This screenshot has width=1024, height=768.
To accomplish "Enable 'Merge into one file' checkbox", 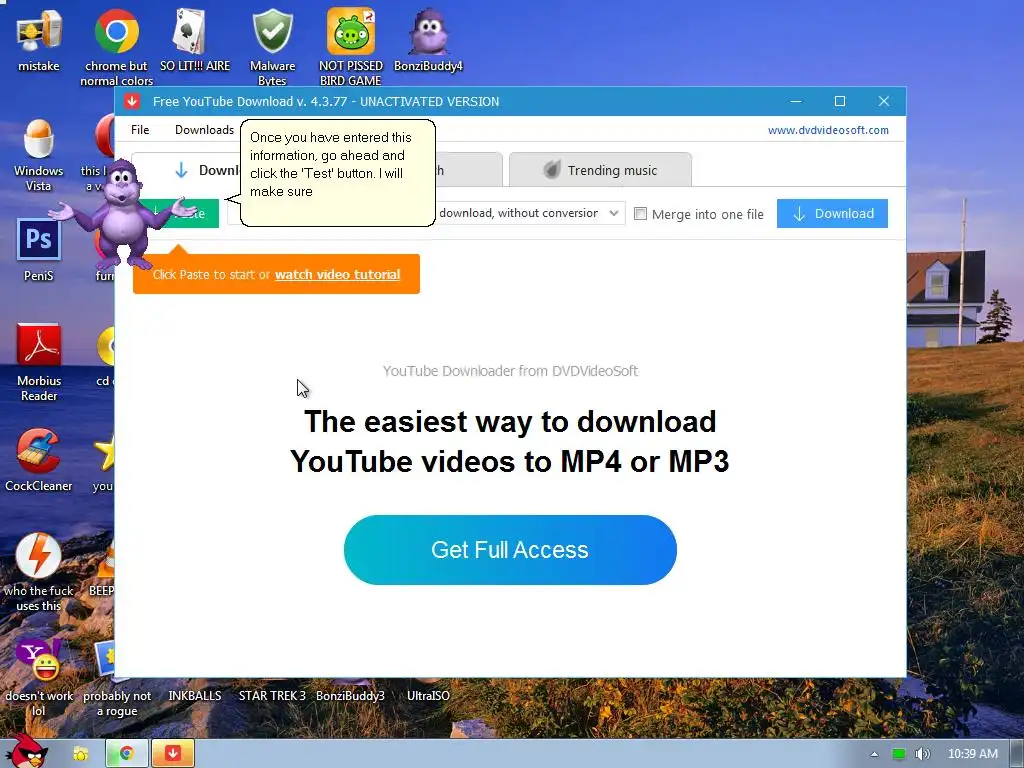I will 641,214.
